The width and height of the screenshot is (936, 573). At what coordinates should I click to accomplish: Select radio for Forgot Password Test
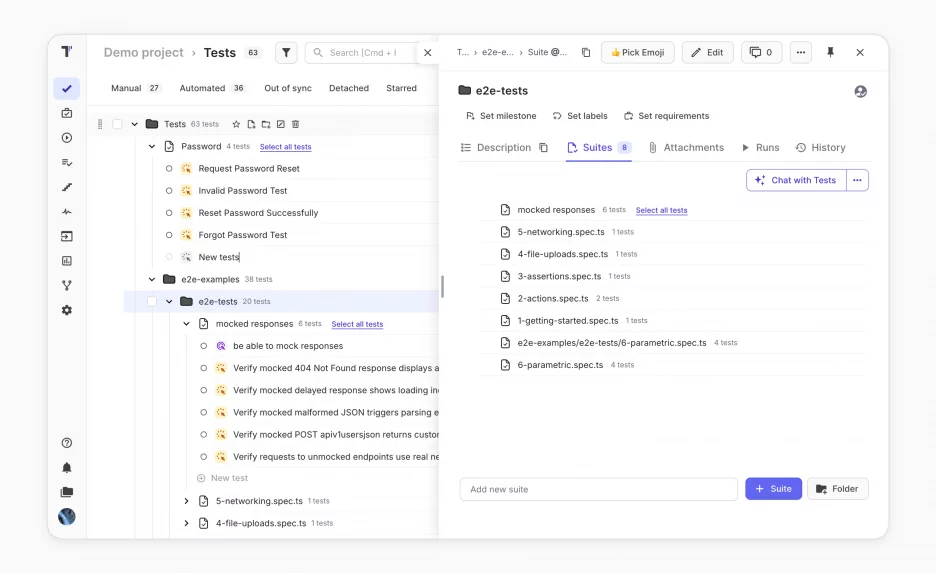[x=169, y=235]
